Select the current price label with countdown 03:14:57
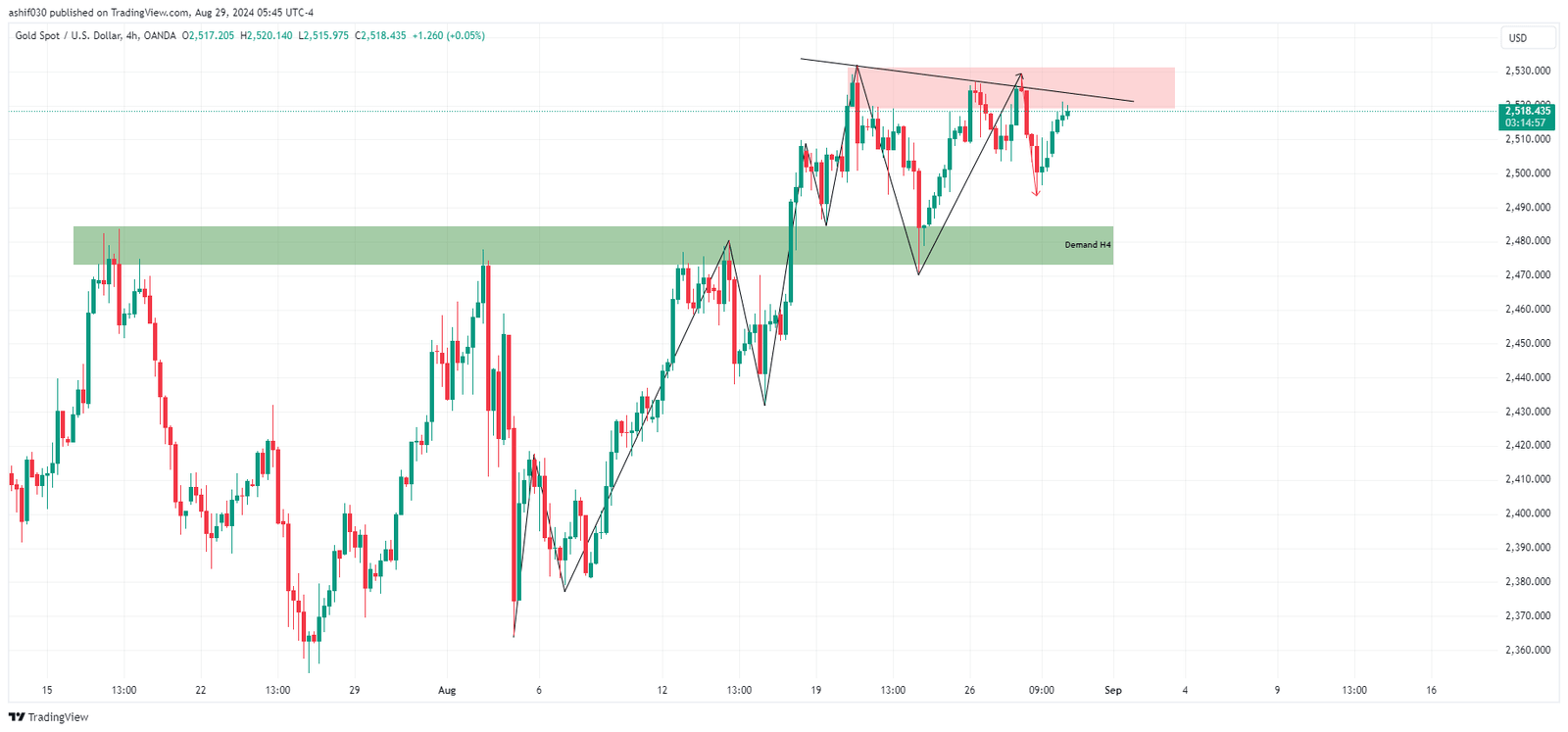Screen dimensions: 1568x732 tap(1526, 117)
